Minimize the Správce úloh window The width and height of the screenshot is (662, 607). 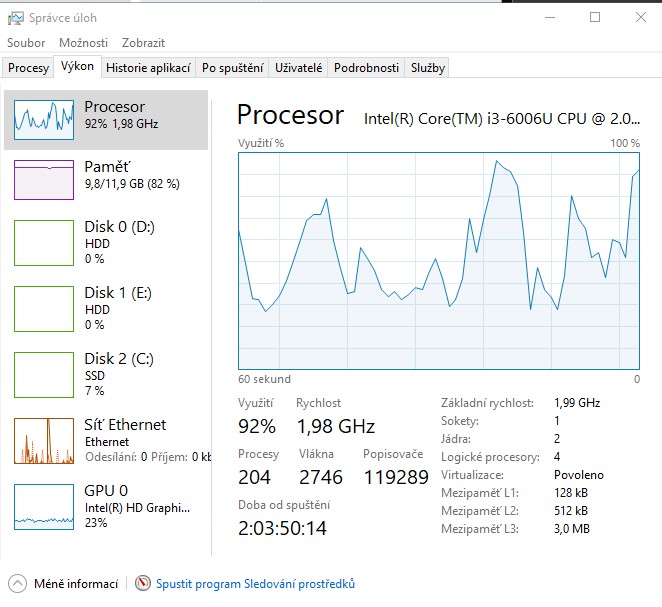coord(550,17)
